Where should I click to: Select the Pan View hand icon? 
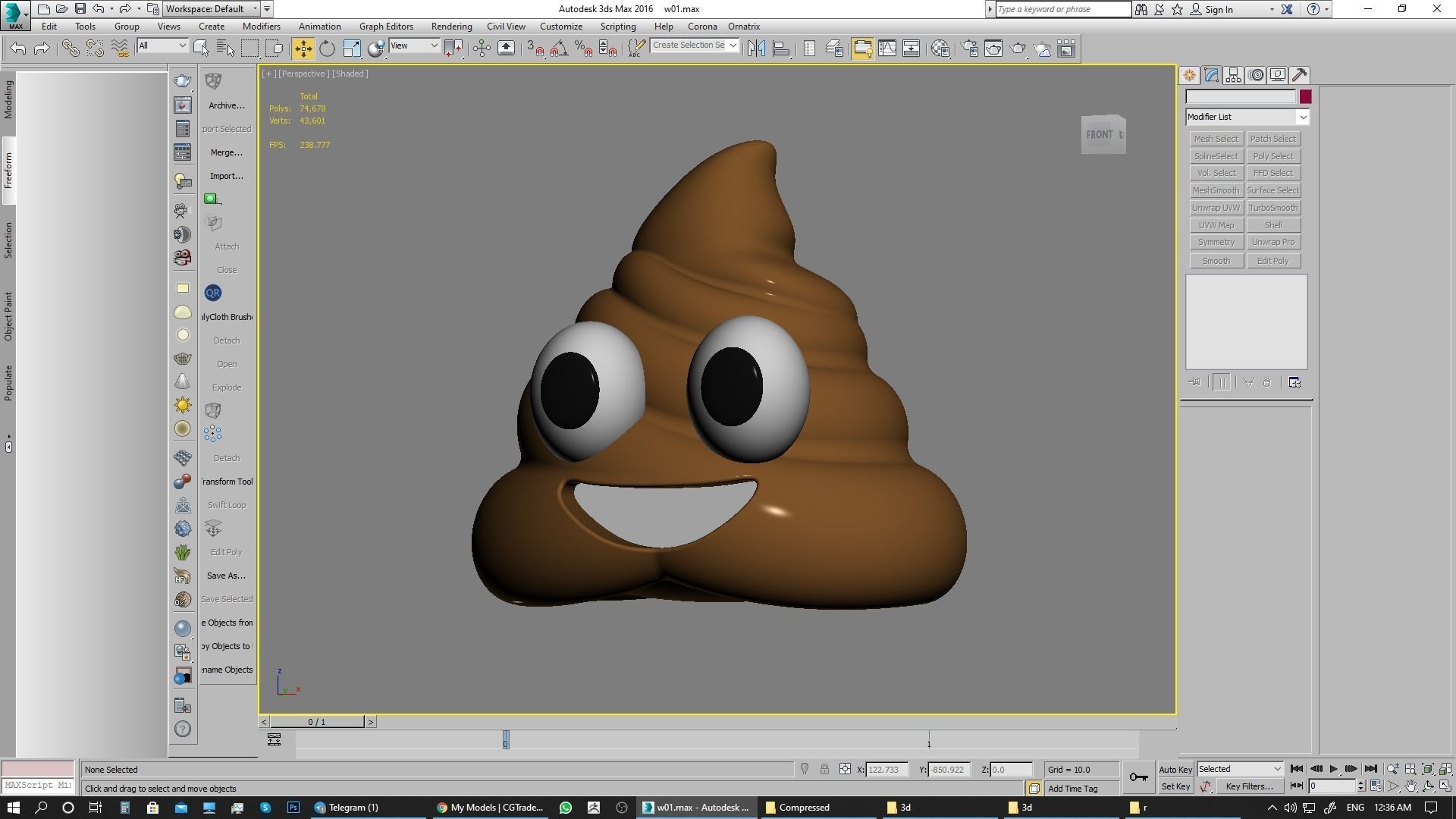coord(1410,786)
